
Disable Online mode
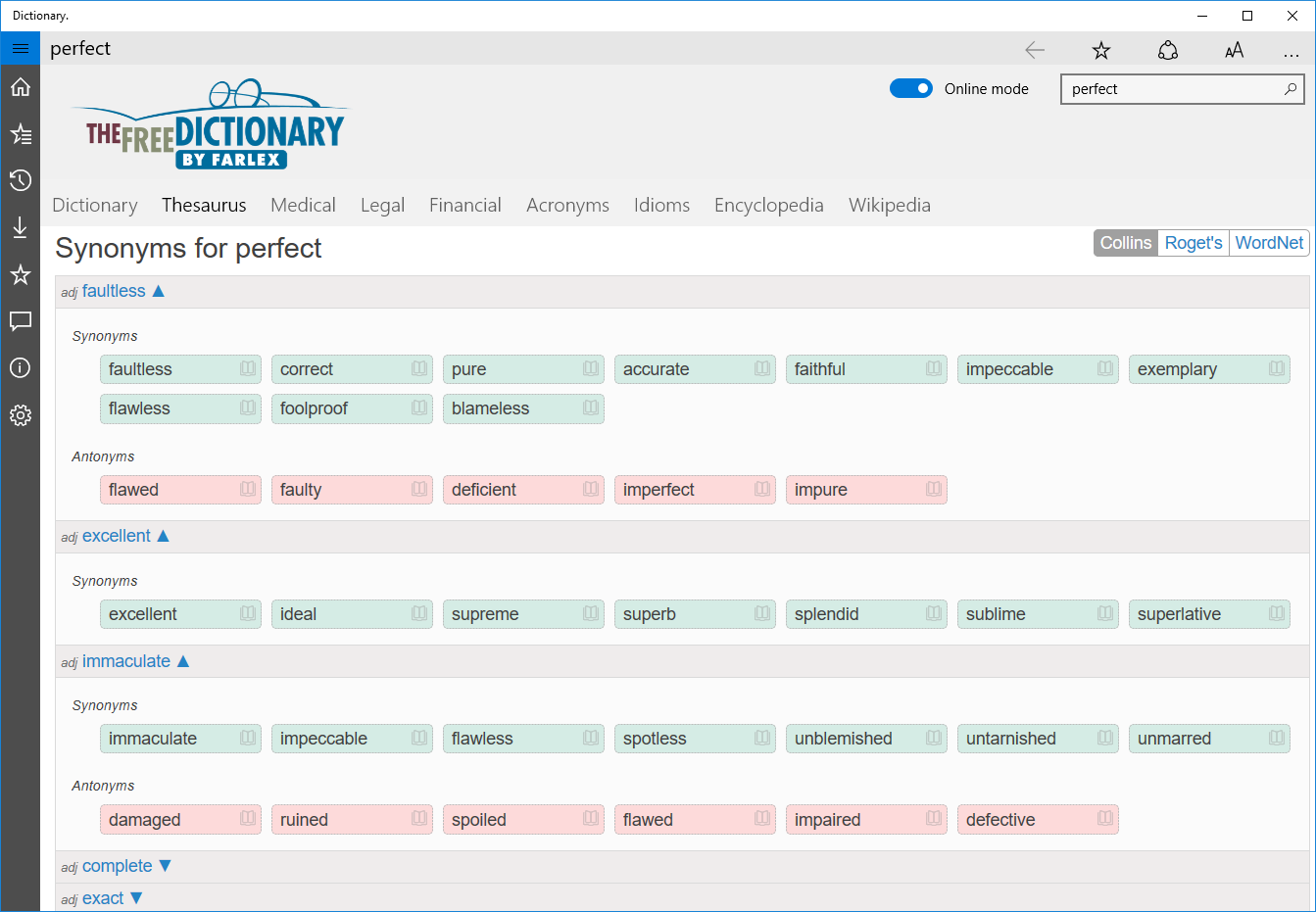[x=910, y=88]
